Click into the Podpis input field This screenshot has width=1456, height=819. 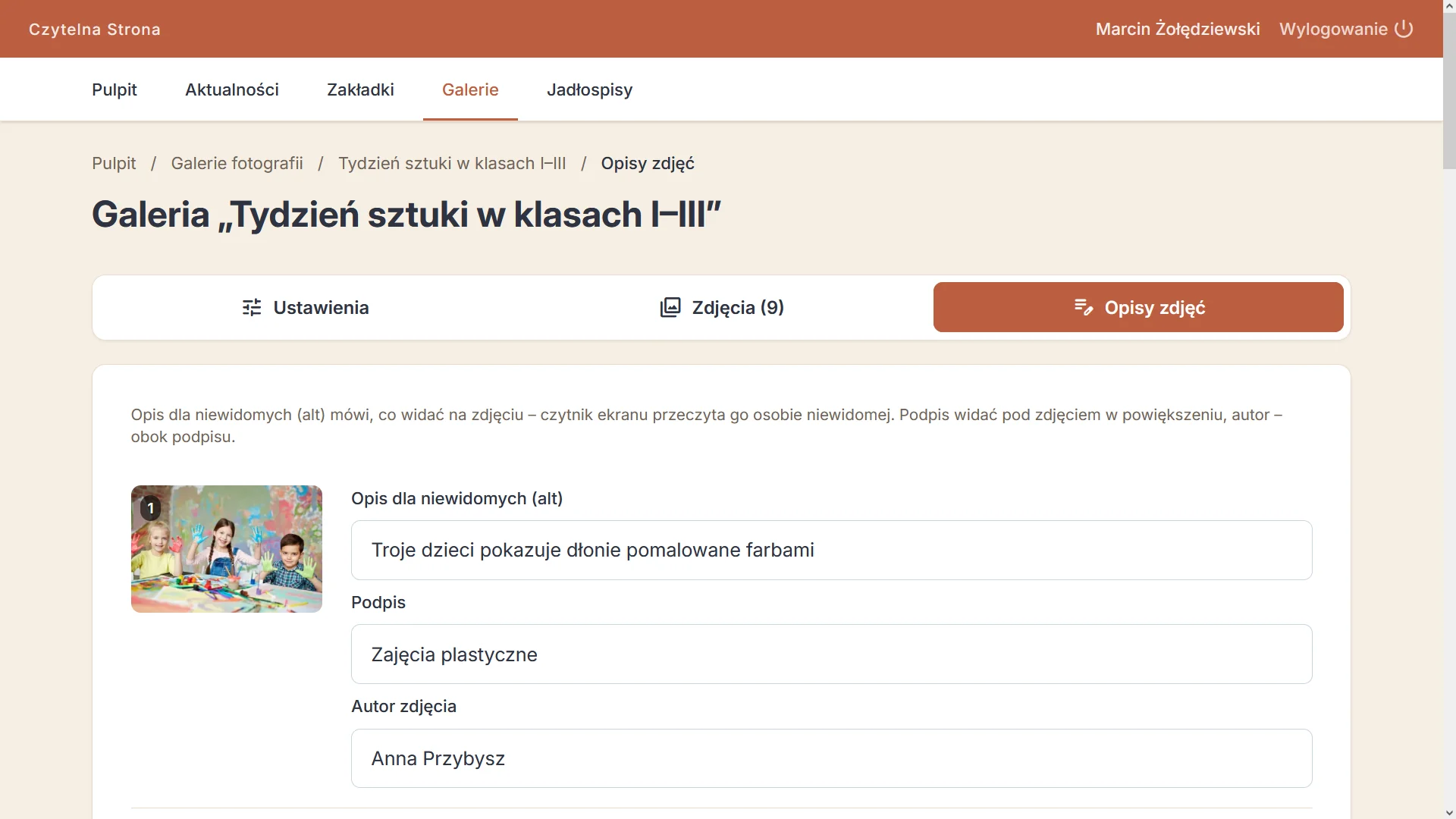tap(831, 654)
